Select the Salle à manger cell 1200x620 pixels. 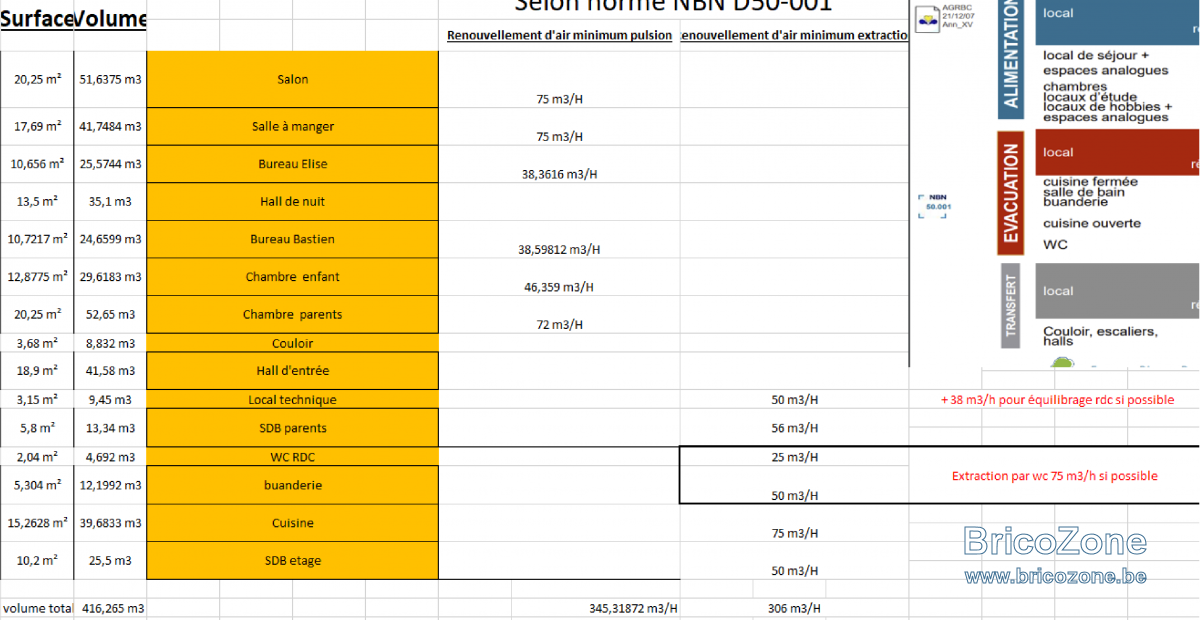[x=292, y=127]
